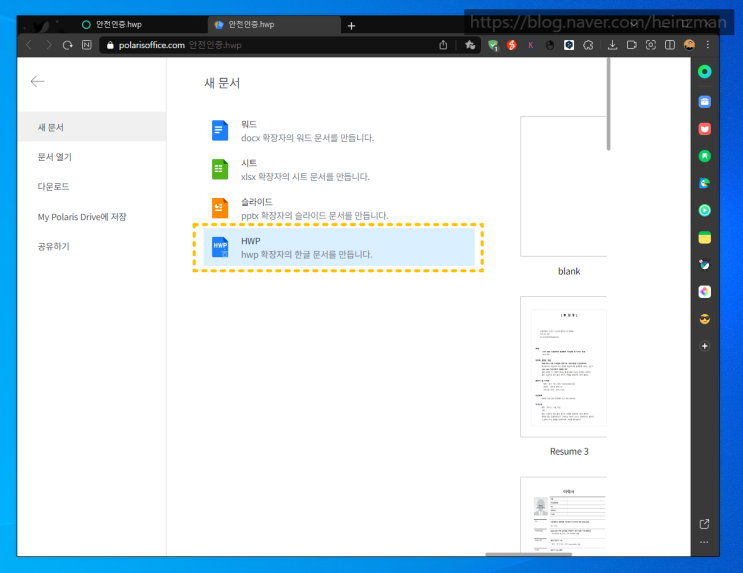The height and width of the screenshot is (573, 743).
Task: Click the browser back navigation arrow
Action: (29, 45)
